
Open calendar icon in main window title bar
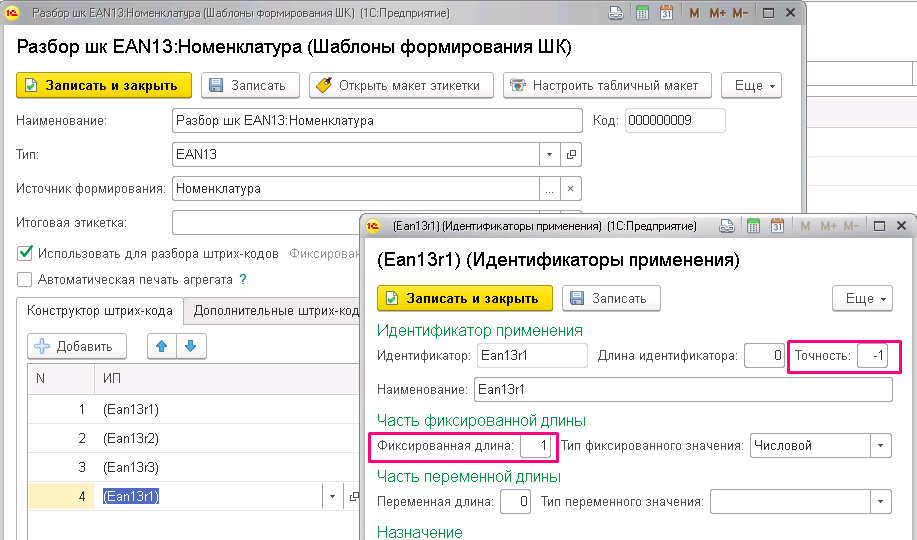point(666,13)
